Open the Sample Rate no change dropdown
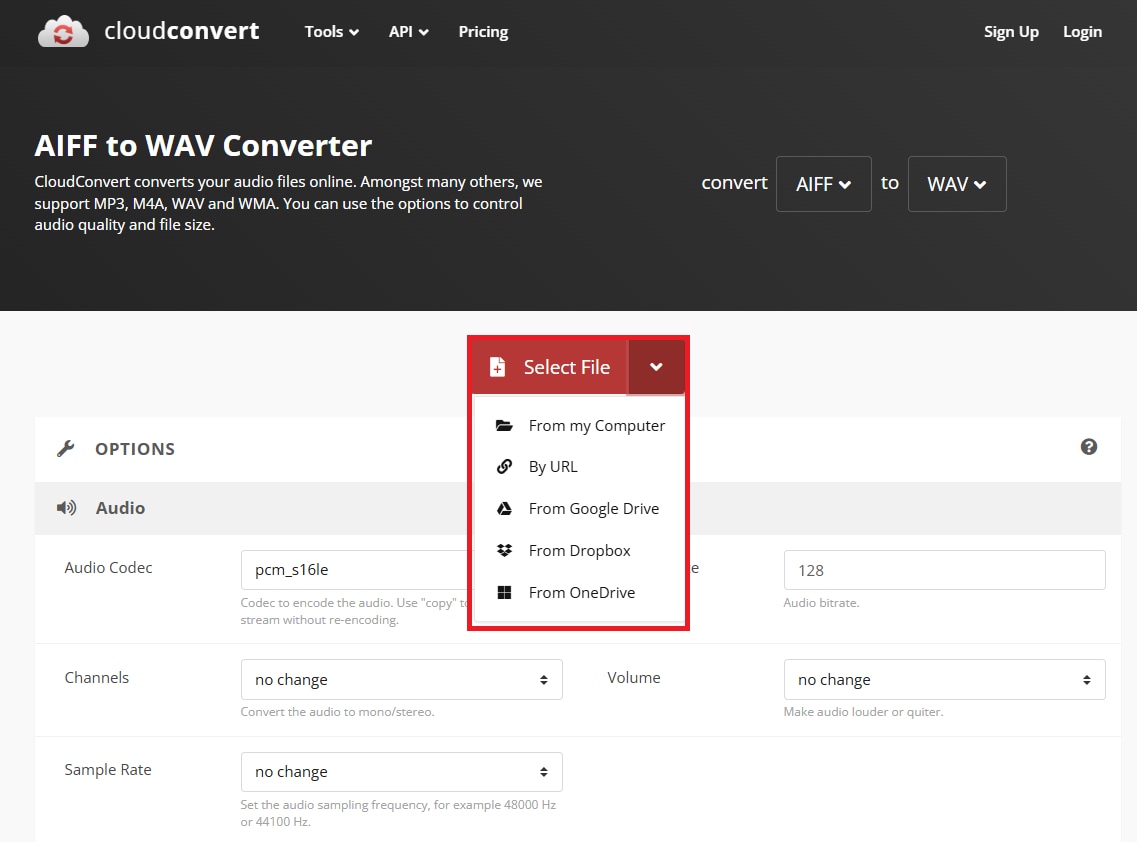 (x=402, y=772)
